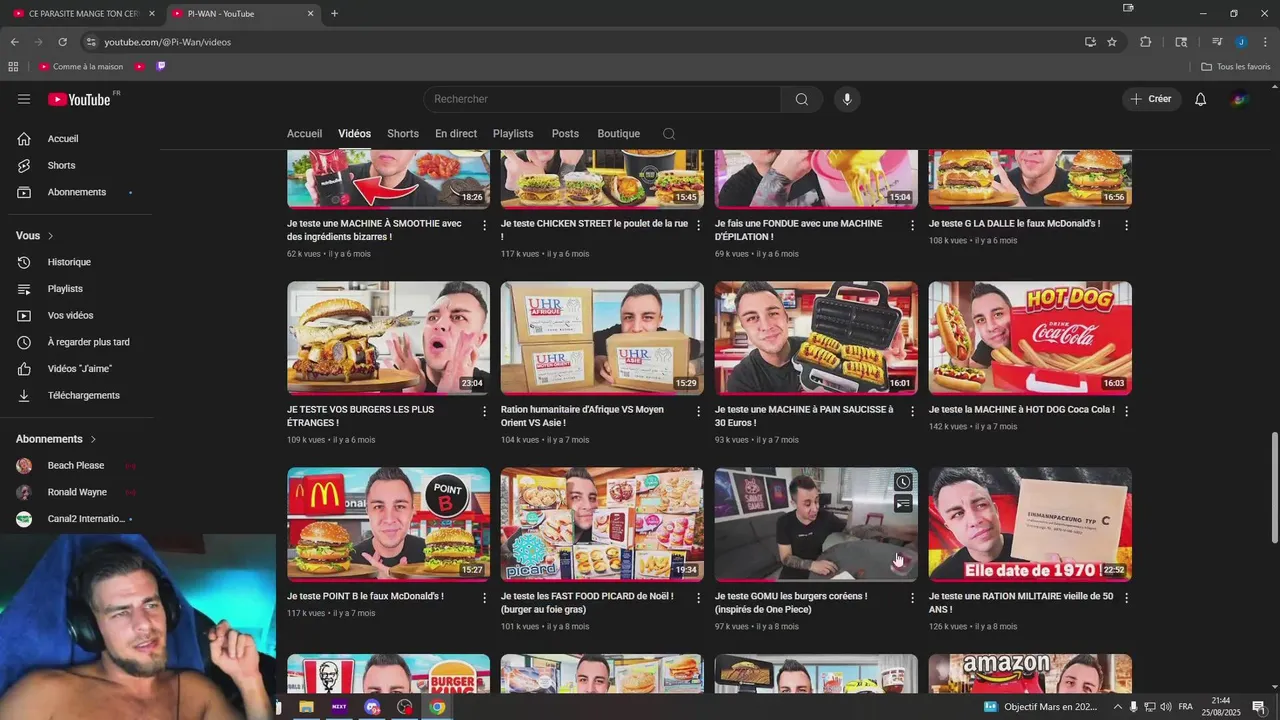Open the En direct tab
The width and height of the screenshot is (1280, 720).
pos(456,134)
